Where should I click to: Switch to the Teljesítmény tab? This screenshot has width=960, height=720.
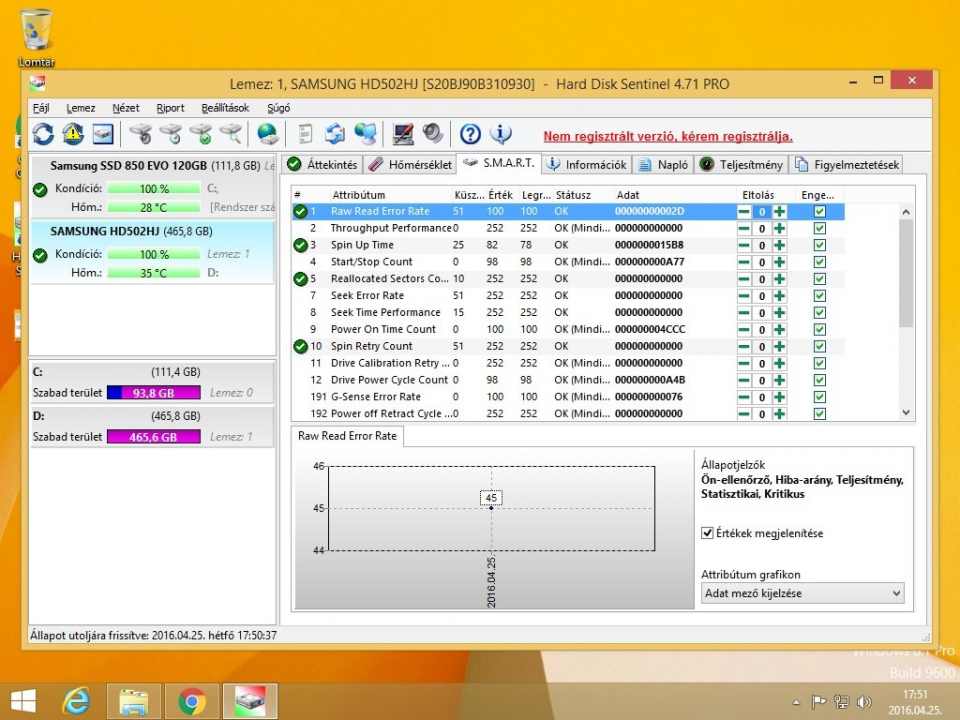click(741, 165)
